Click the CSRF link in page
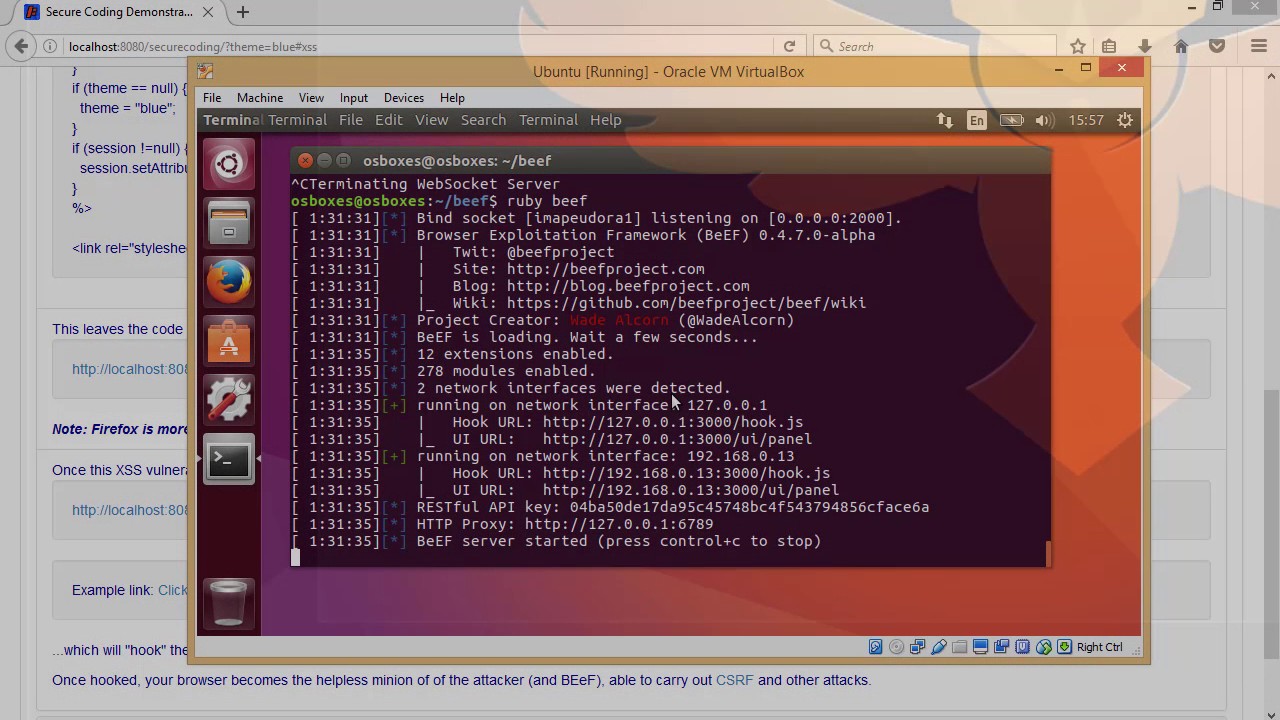Image resolution: width=1280 pixels, height=720 pixels. [x=734, y=680]
